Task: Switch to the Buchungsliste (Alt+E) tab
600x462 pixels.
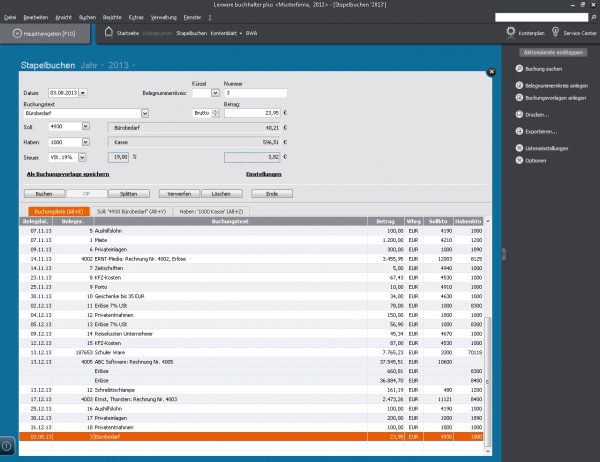Action: coord(59,211)
